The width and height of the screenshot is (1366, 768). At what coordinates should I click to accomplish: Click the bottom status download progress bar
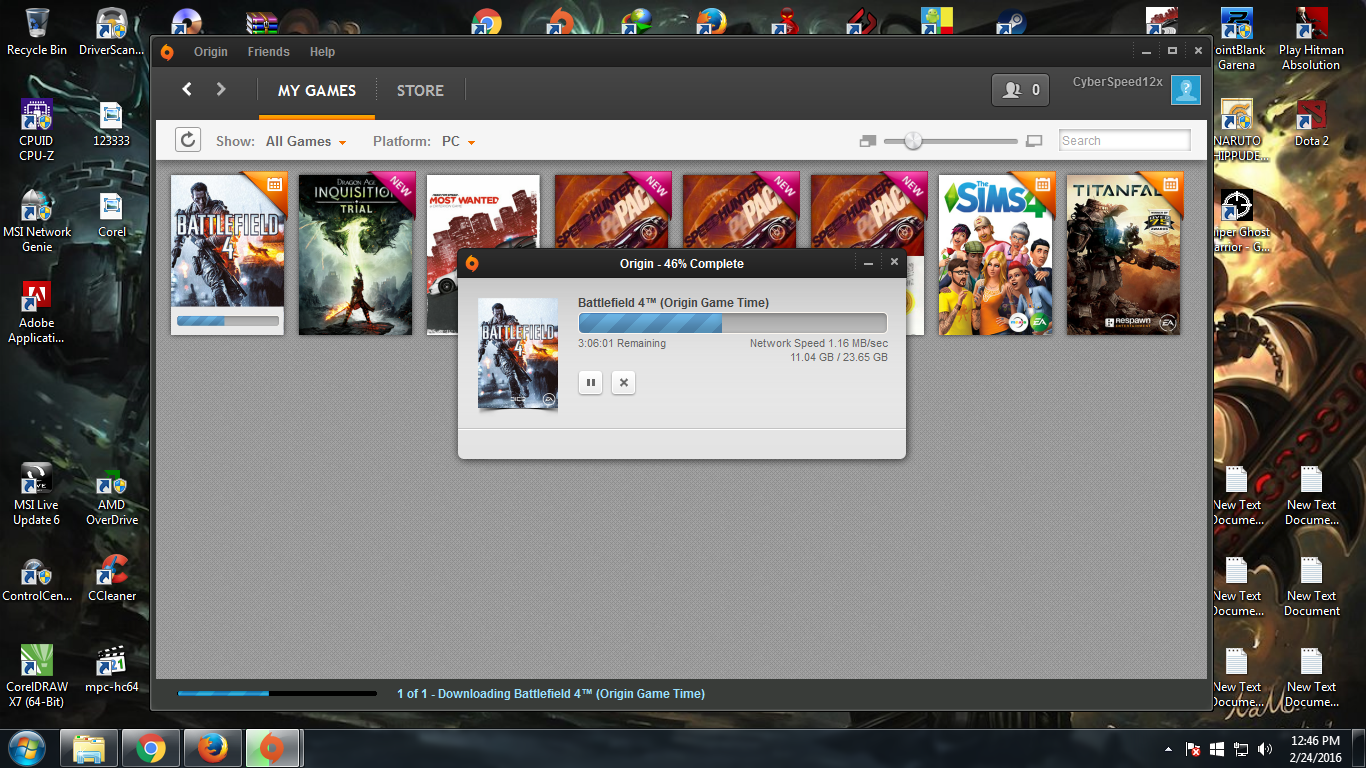point(277,693)
